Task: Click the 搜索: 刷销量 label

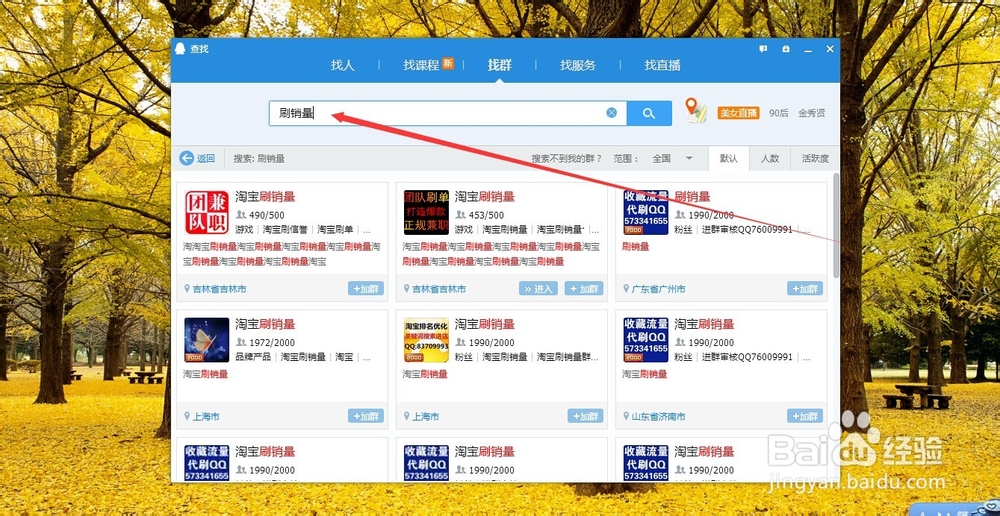Action: (x=259, y=159)
